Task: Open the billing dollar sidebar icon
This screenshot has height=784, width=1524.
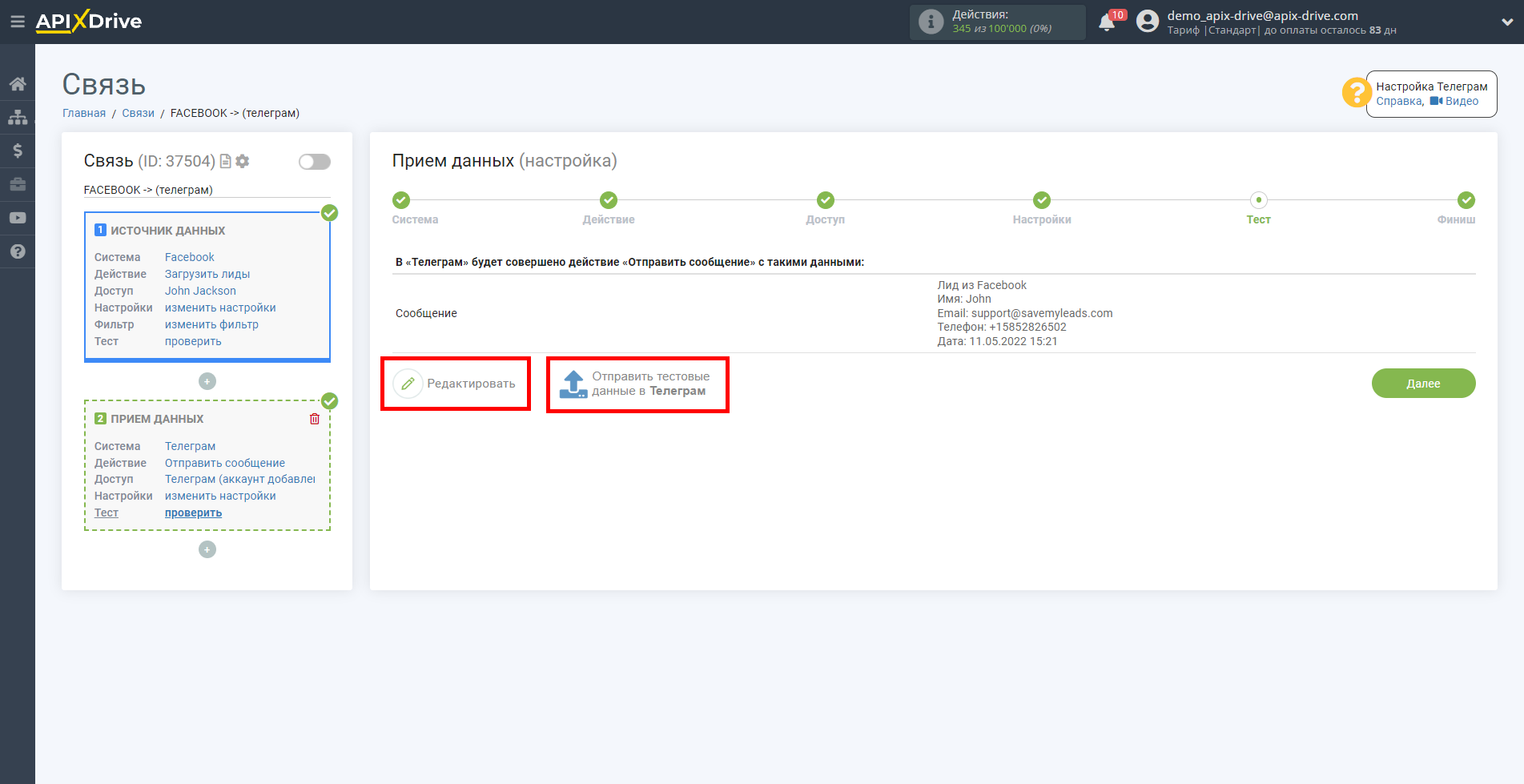Action: point(18,151)
